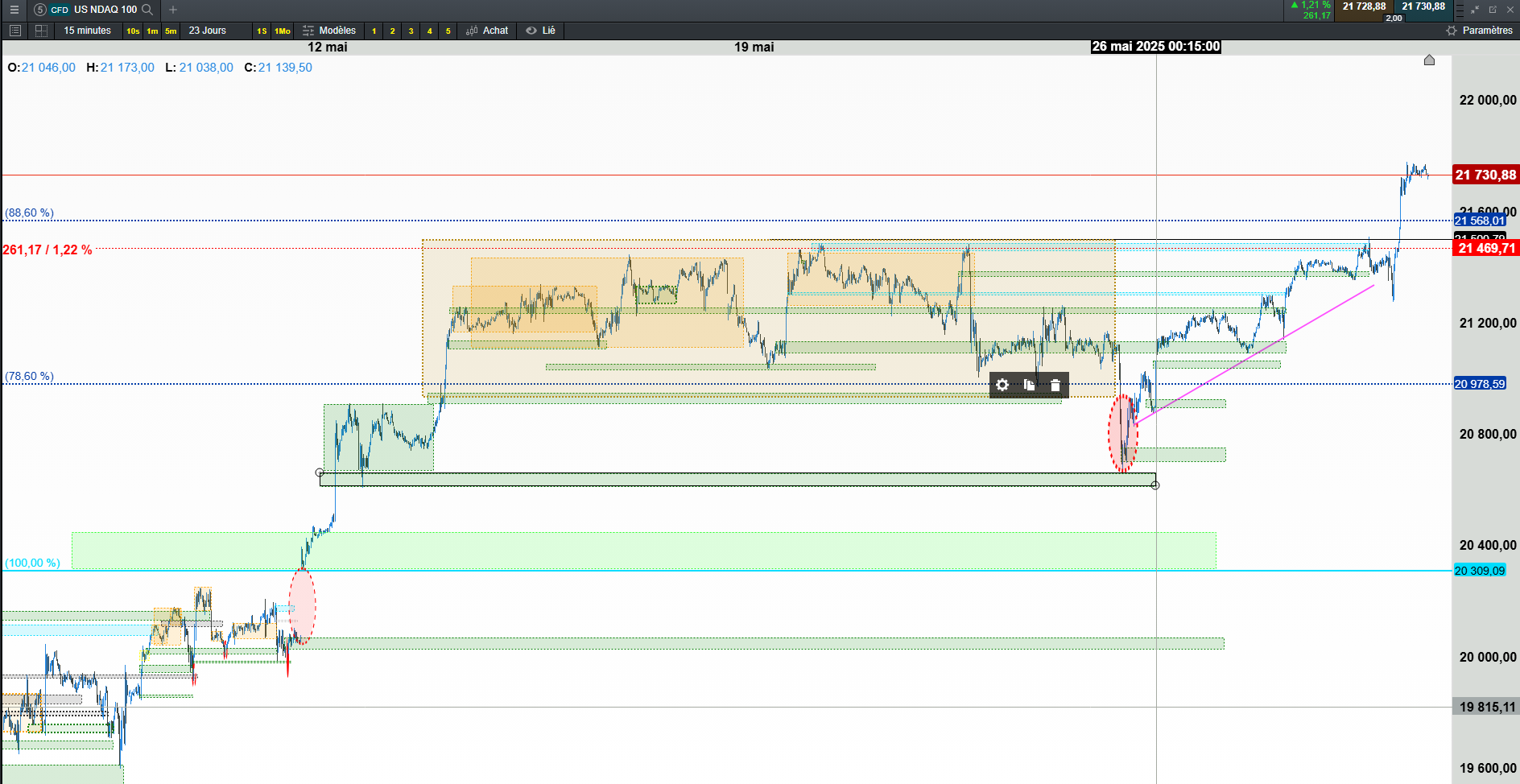Viewport: 1520px width, 784px height.
Task: Open the chart layout grid icon
Action: click(41, 31)
